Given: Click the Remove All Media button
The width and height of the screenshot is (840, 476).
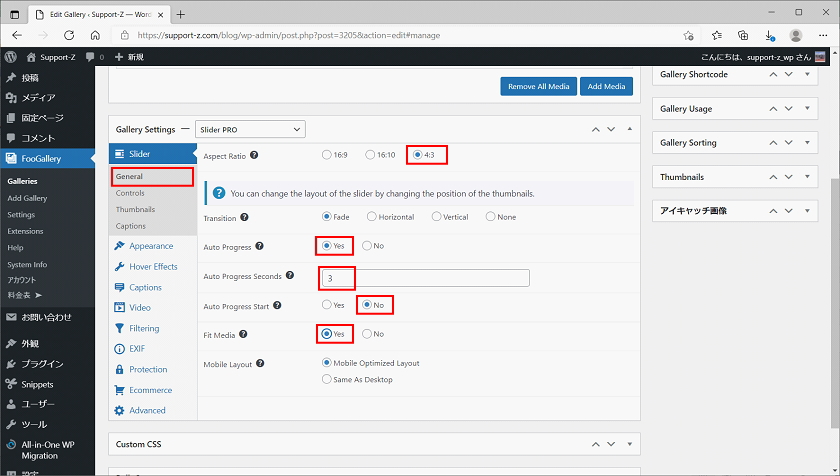Looking at the screenshot, I should pos(538,87).
